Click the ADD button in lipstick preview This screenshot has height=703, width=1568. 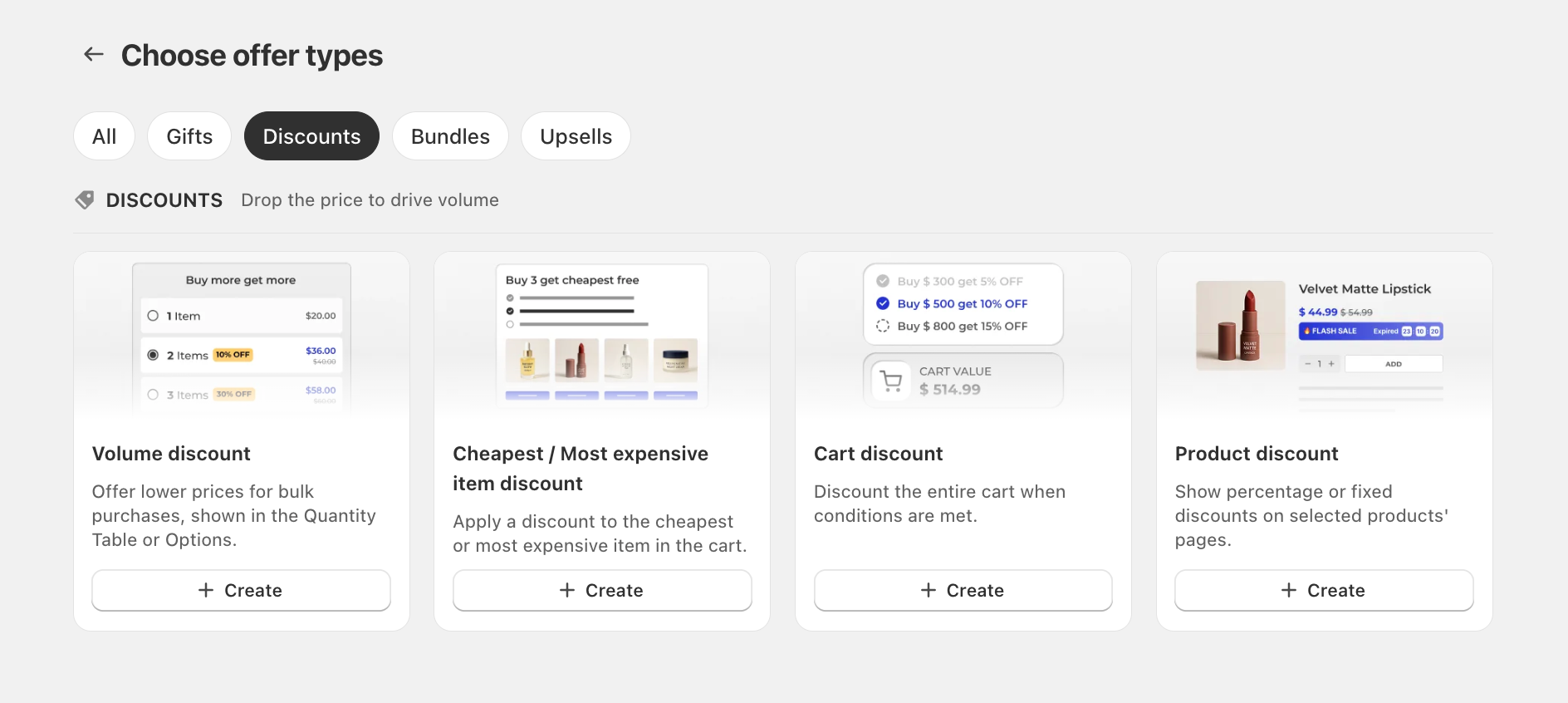(1394, 364)
